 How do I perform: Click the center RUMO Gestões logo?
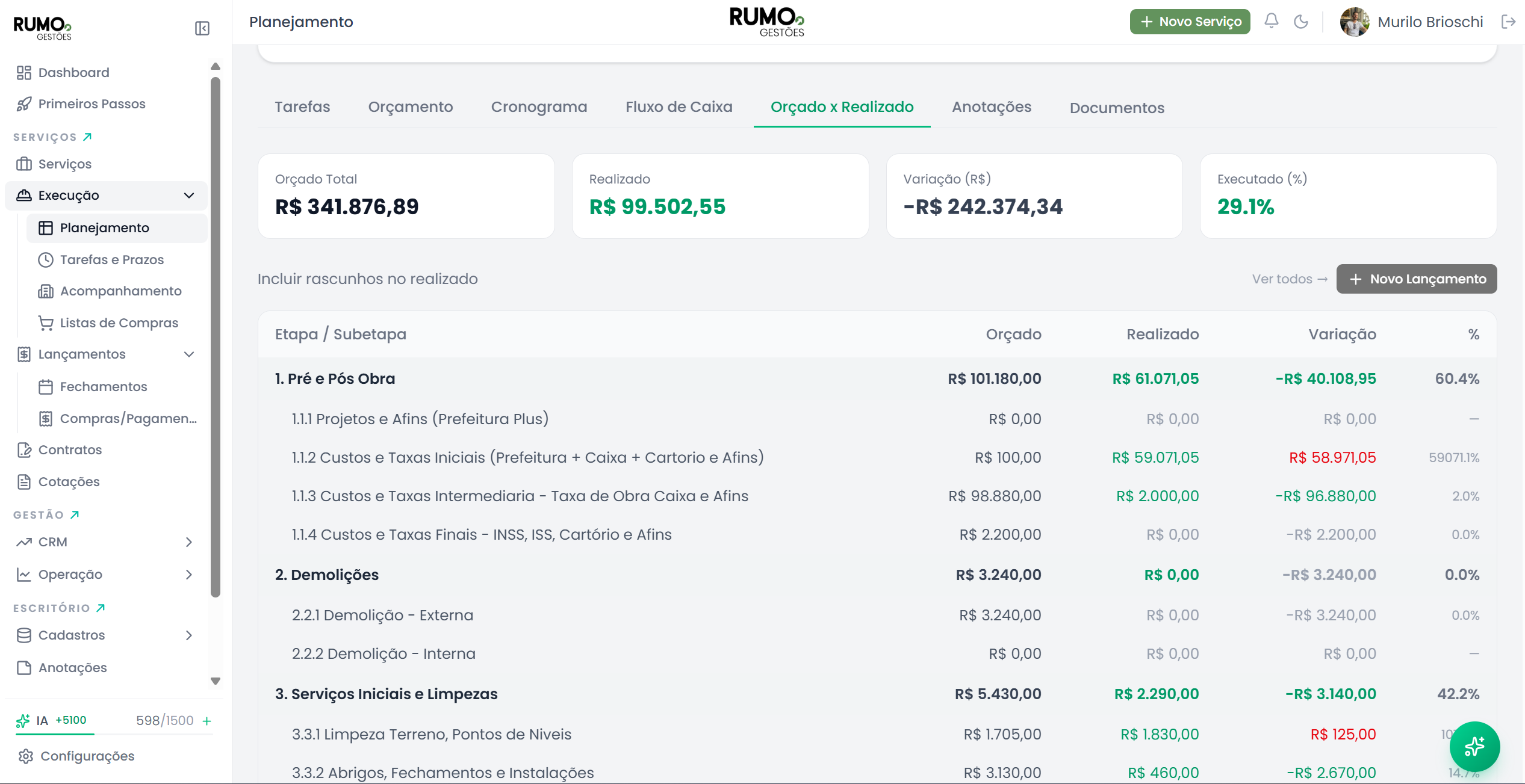click(x=766, y=22)
